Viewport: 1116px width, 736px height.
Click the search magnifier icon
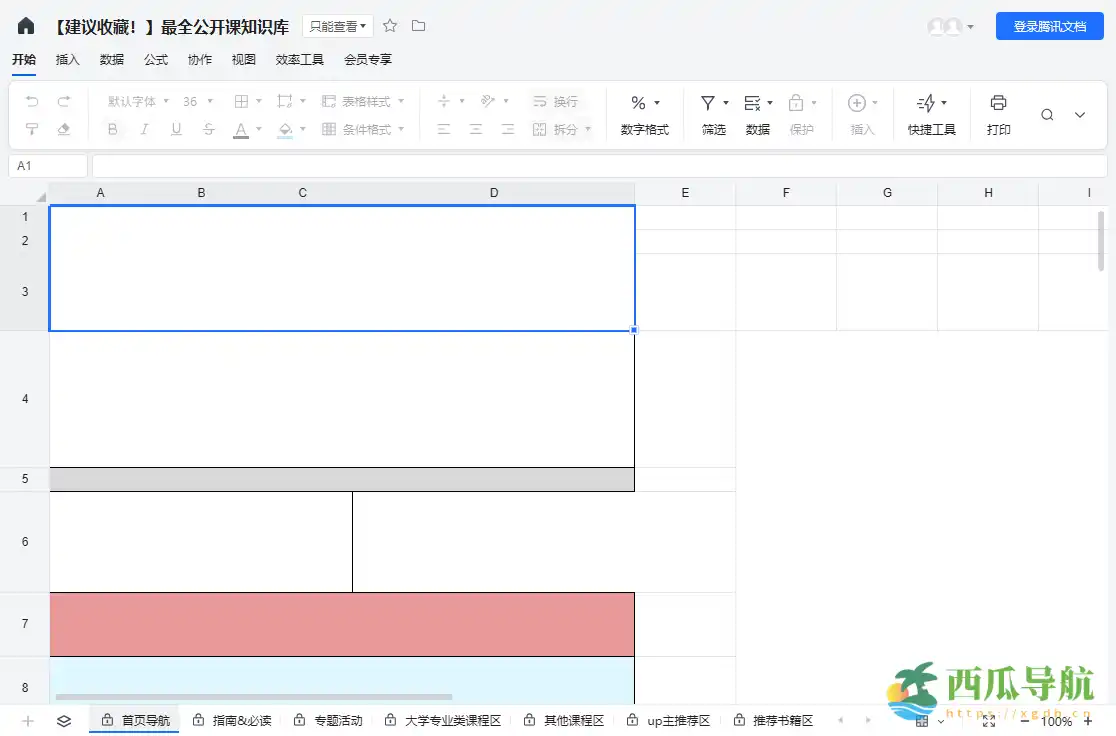[x=1047, y=114]
